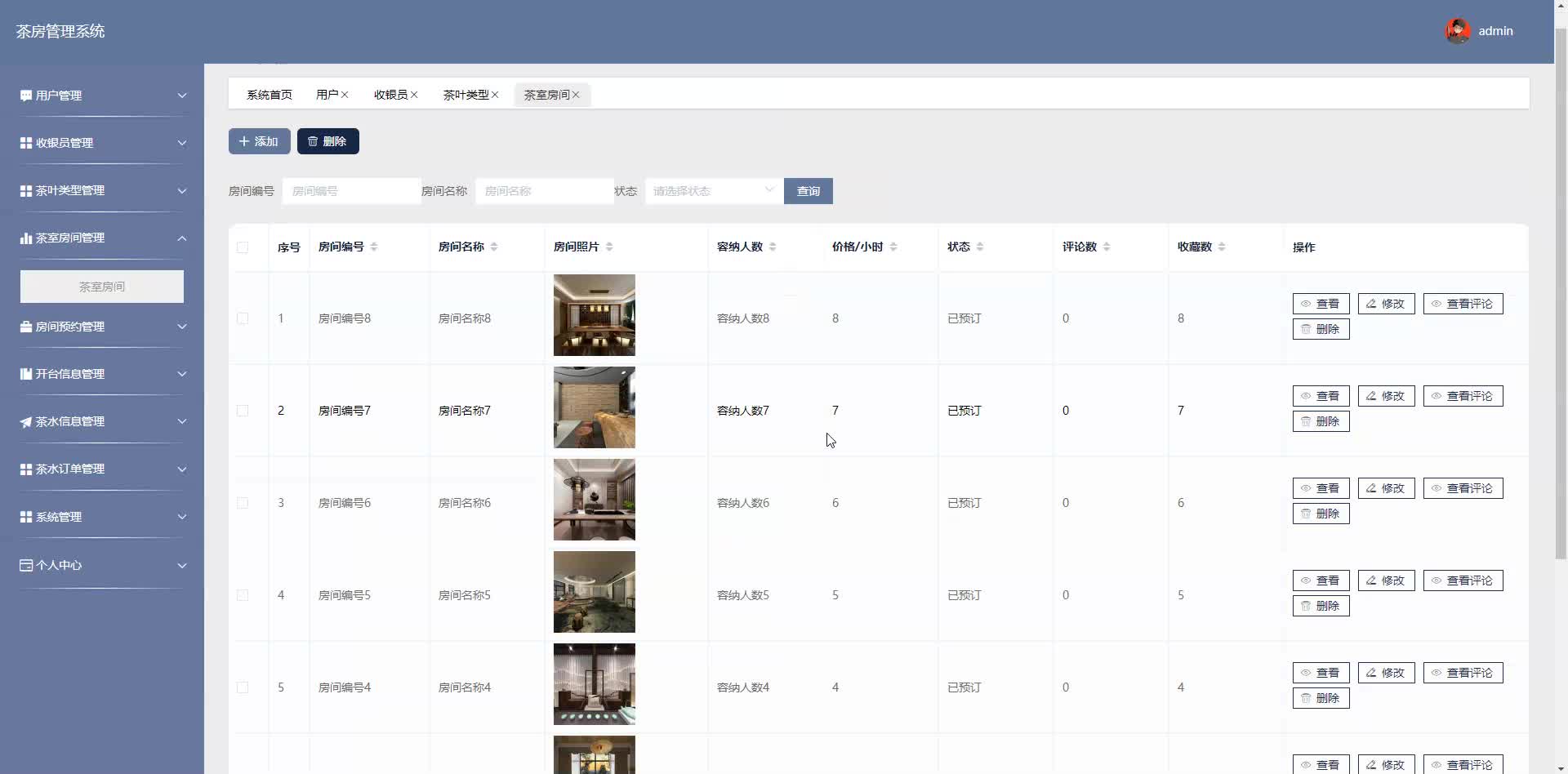Image resolution: width=1568 pixels, height=774 pixels.
Task: Click 查看评论 for 房间编号6 row
Action: click(1463, 488)
